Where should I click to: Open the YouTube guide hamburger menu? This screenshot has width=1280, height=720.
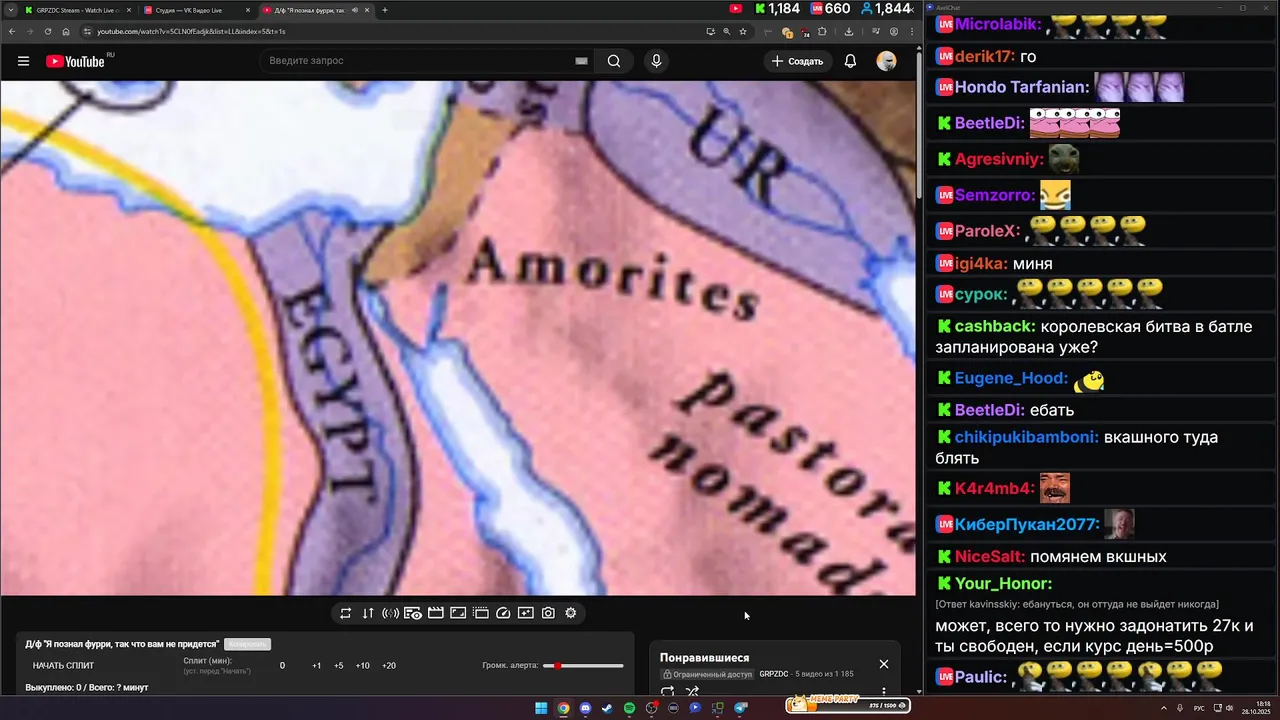pyautogui.click(x=23, y=61)
